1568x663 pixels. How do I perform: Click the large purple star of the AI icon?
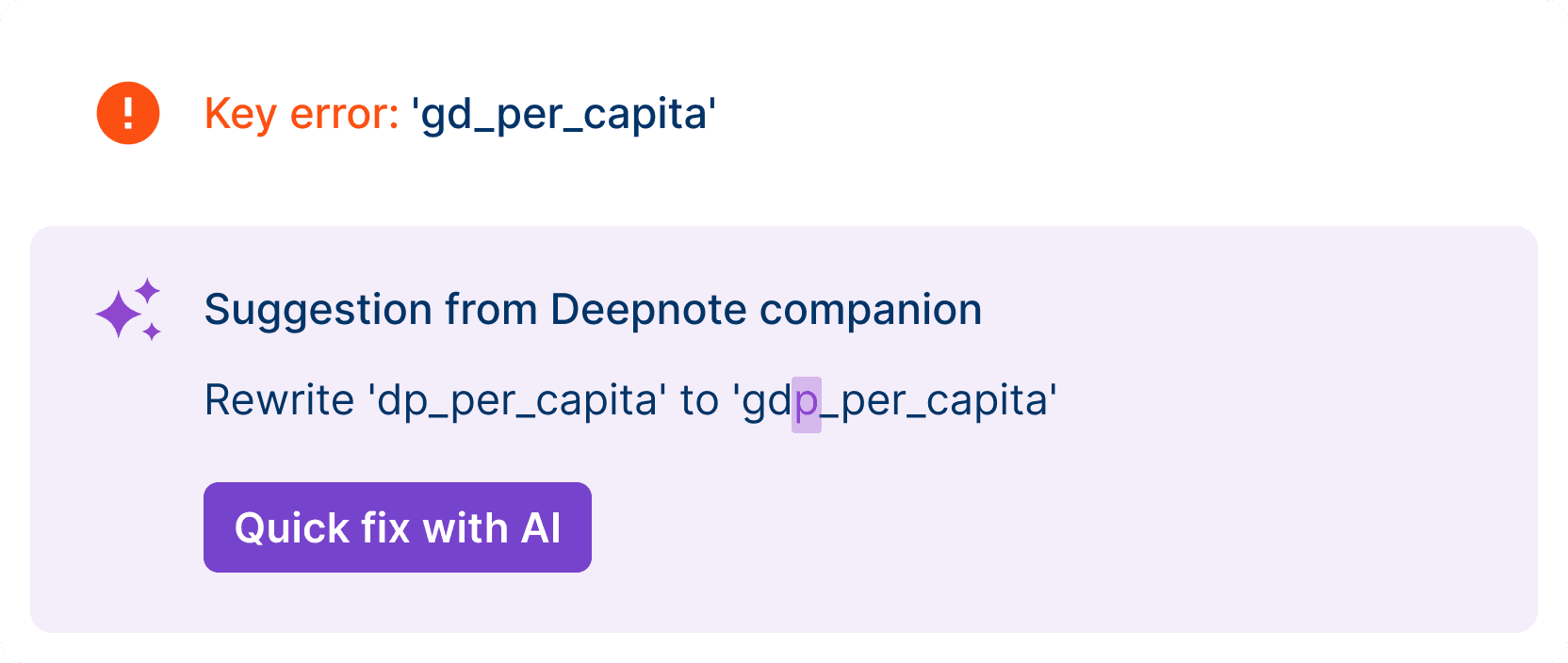120,314
